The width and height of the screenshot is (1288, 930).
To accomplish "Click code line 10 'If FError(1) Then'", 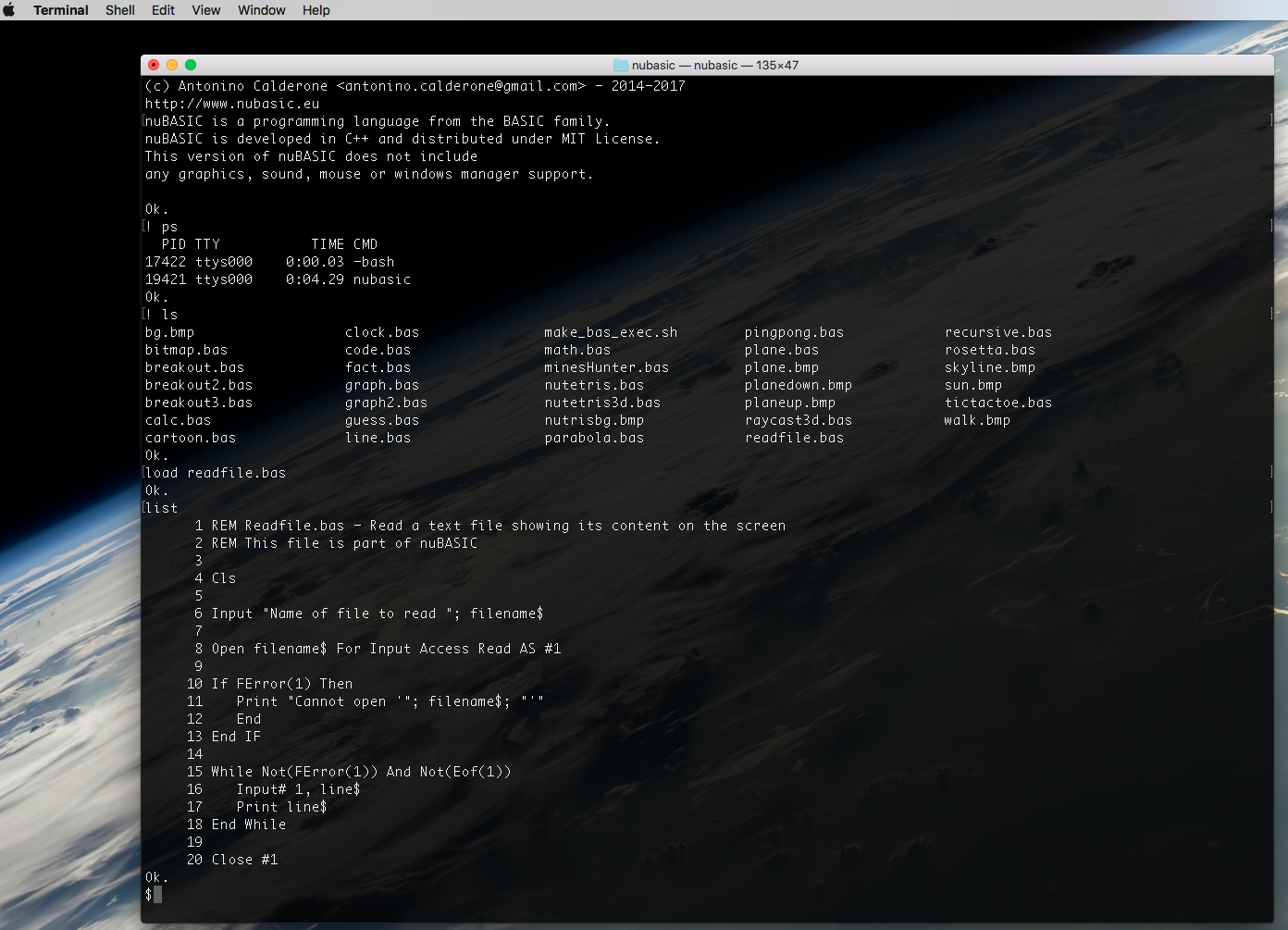I will (270, 684).
